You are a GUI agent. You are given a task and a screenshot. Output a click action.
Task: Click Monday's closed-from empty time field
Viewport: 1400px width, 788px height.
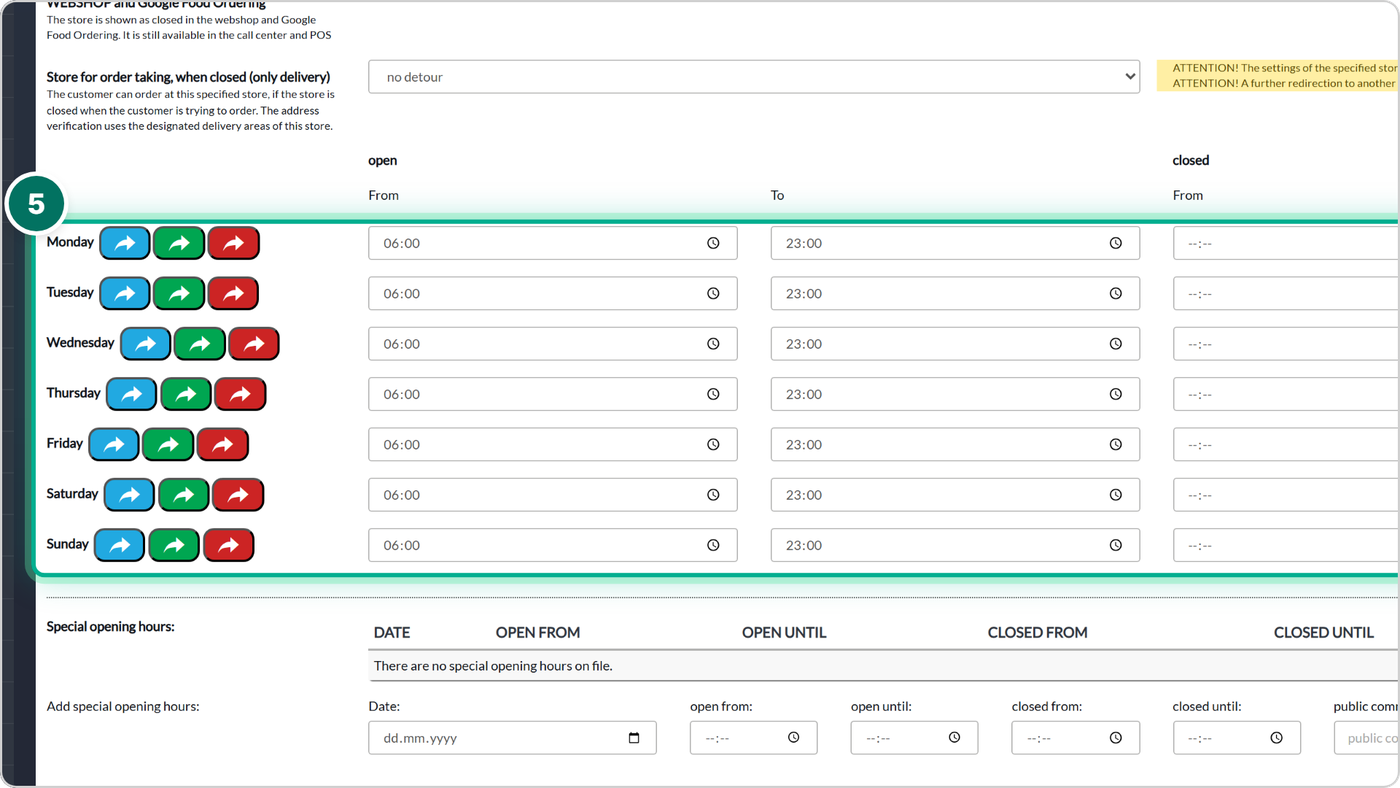tap(1286, 243)
